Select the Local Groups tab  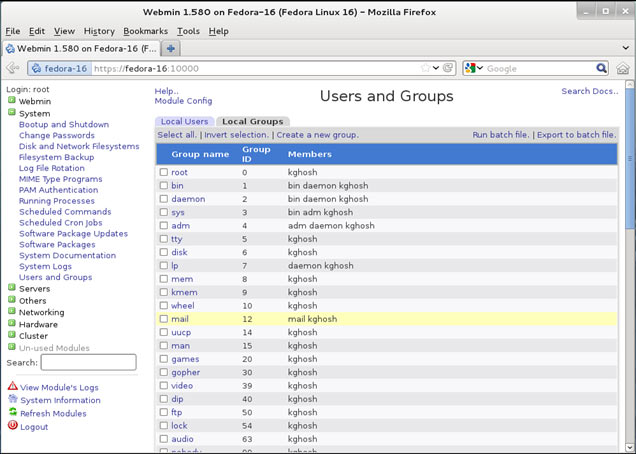tap(252, 121)
